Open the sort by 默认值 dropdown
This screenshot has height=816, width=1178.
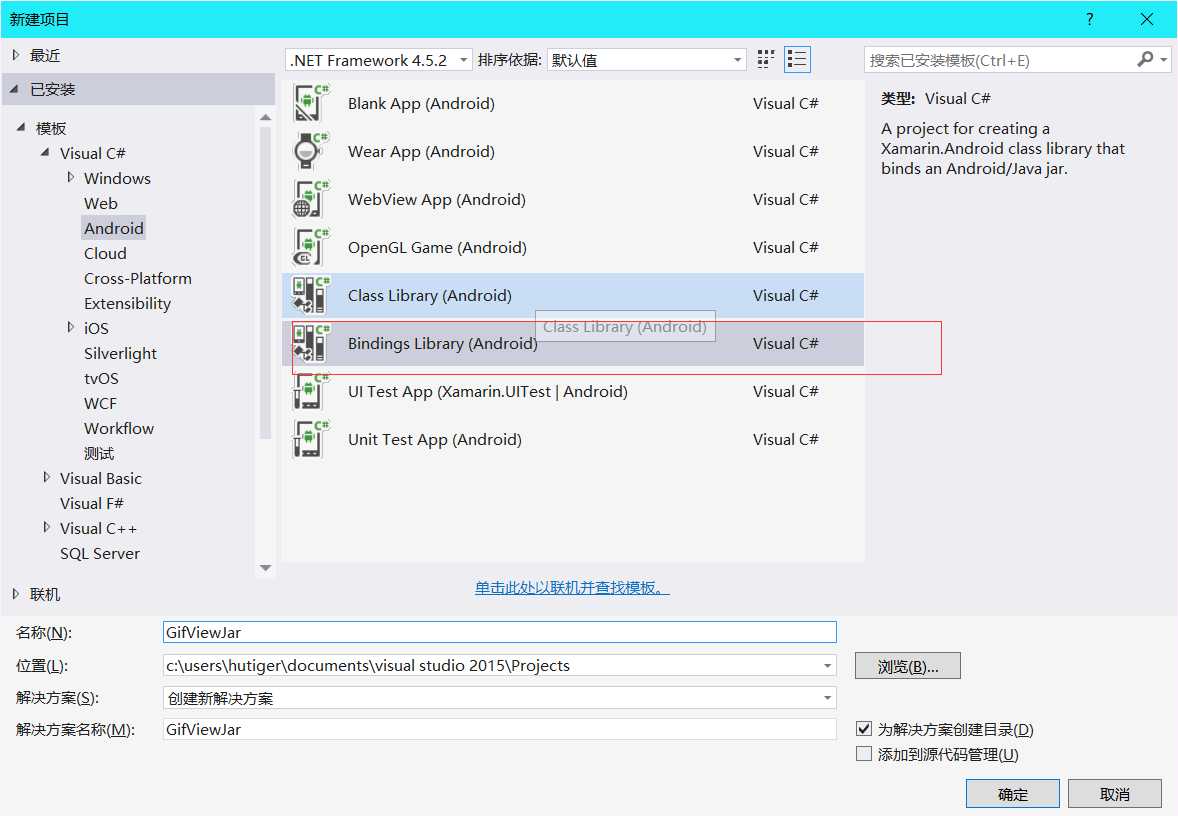[x=646, y=60]
